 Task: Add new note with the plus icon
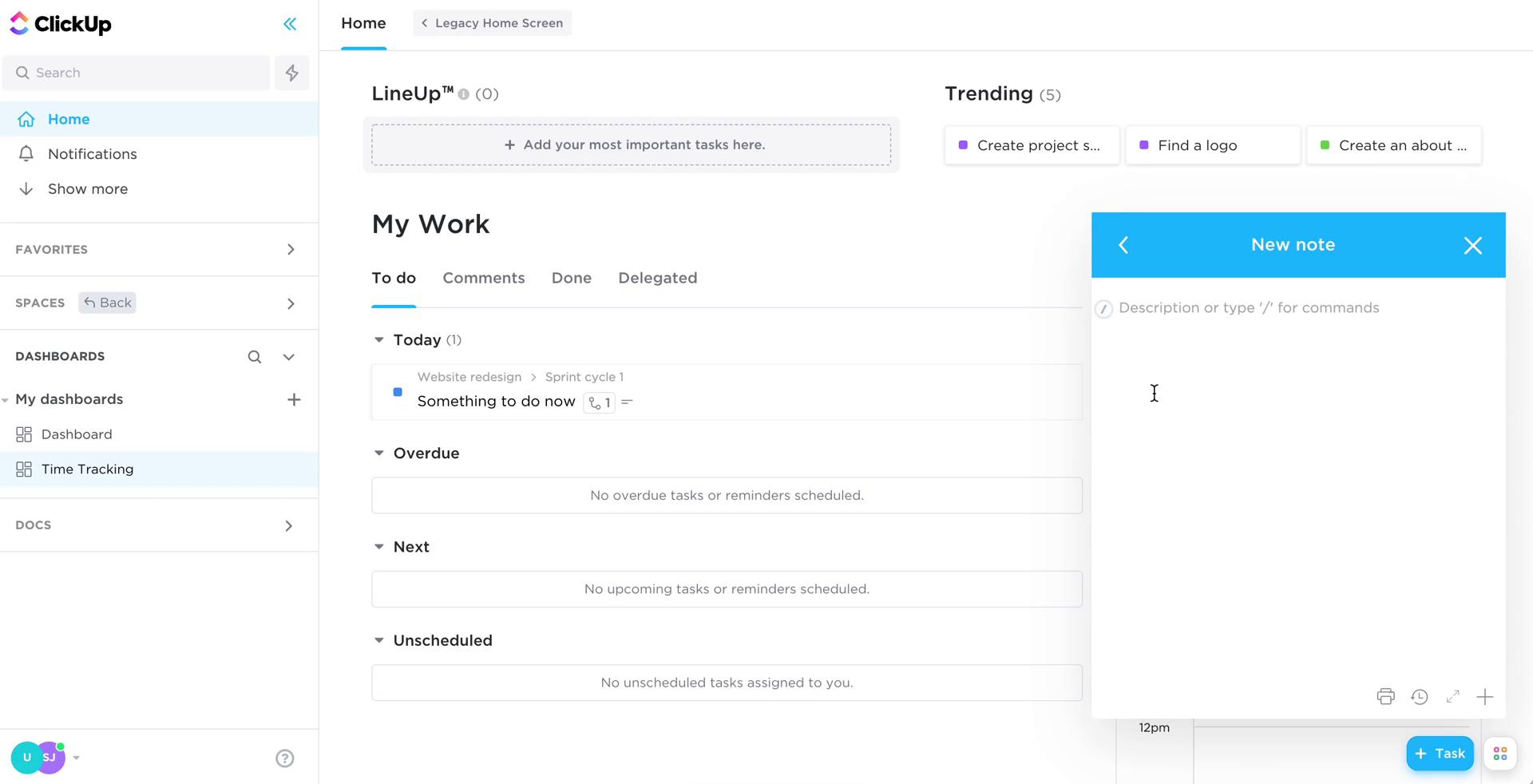[x=1485, y=697]
